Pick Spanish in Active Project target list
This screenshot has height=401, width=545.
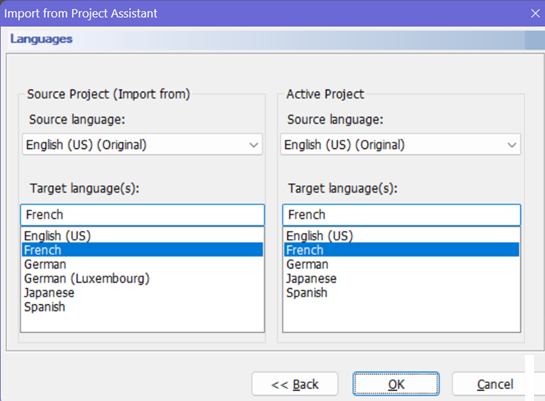pyautogui.click(x=401, y=293)
